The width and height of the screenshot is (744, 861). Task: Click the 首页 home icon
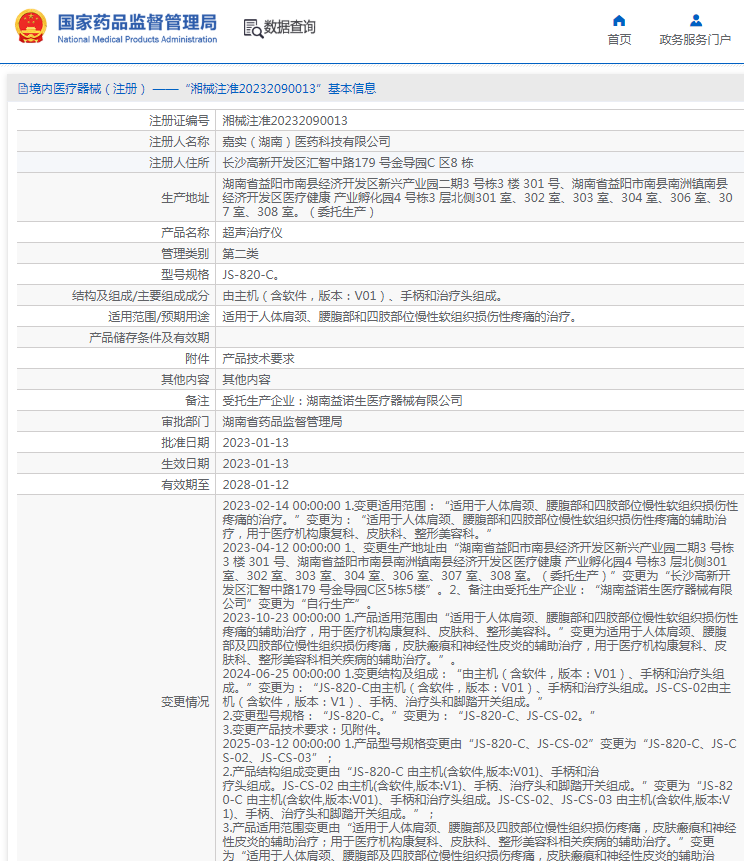click(x=619, y=21)
